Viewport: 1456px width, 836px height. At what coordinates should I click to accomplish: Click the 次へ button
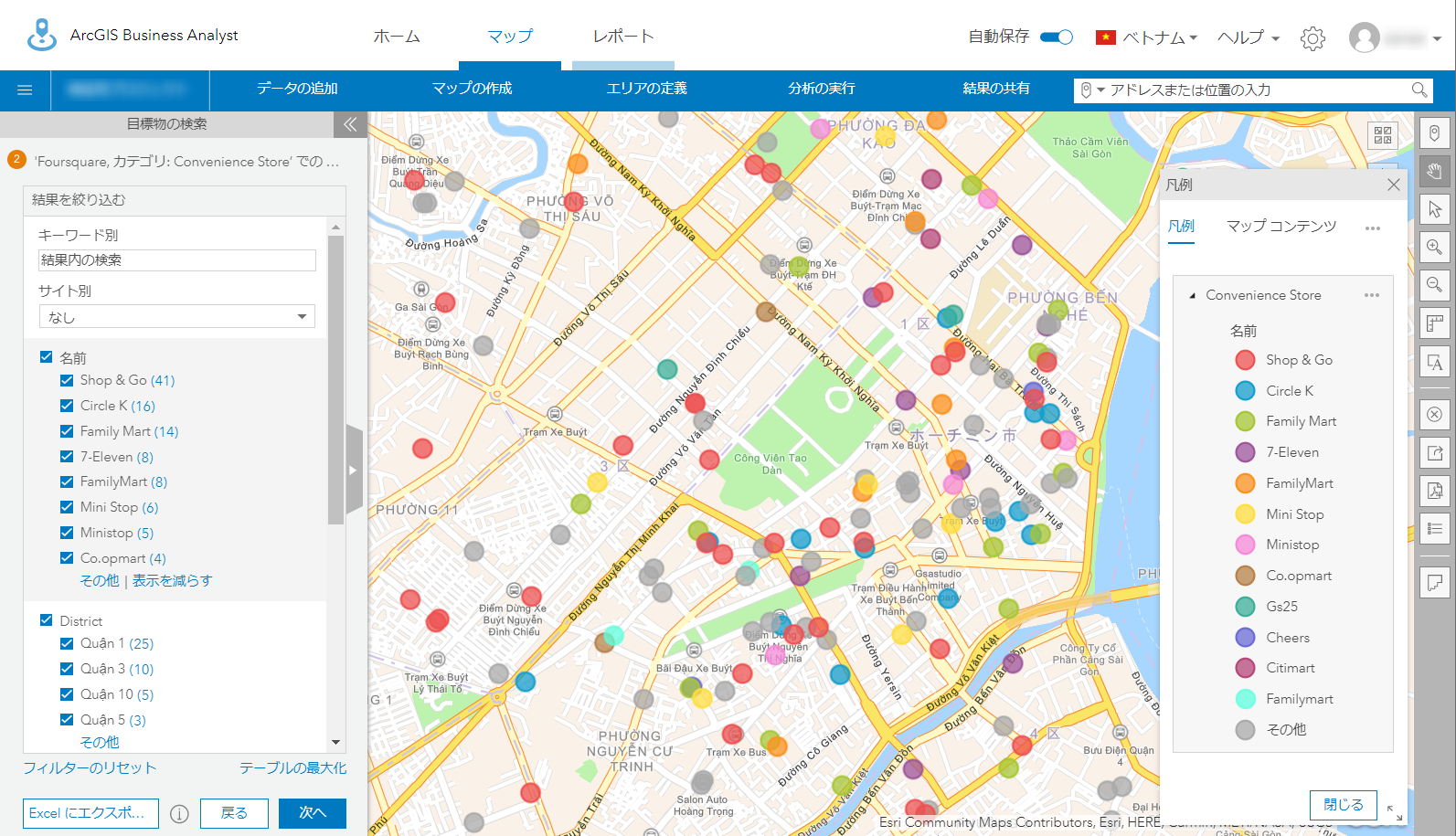(x=313, y=813)
